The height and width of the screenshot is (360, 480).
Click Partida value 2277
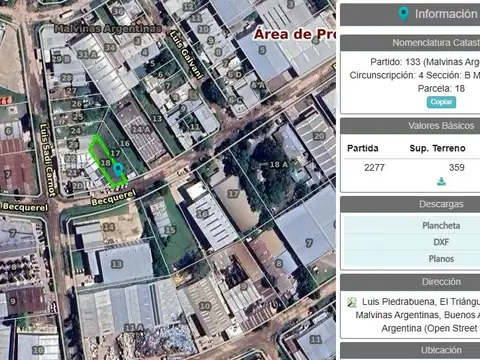pos(374,167)
